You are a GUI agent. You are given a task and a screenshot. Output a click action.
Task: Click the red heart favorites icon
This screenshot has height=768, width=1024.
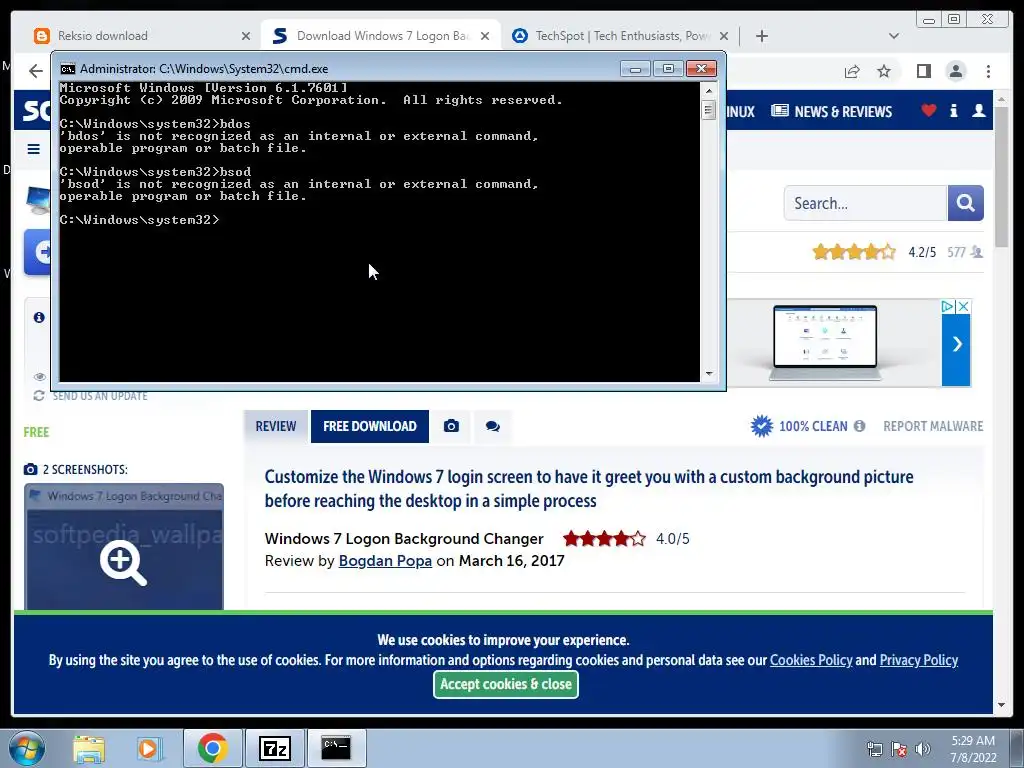[929, 111]
